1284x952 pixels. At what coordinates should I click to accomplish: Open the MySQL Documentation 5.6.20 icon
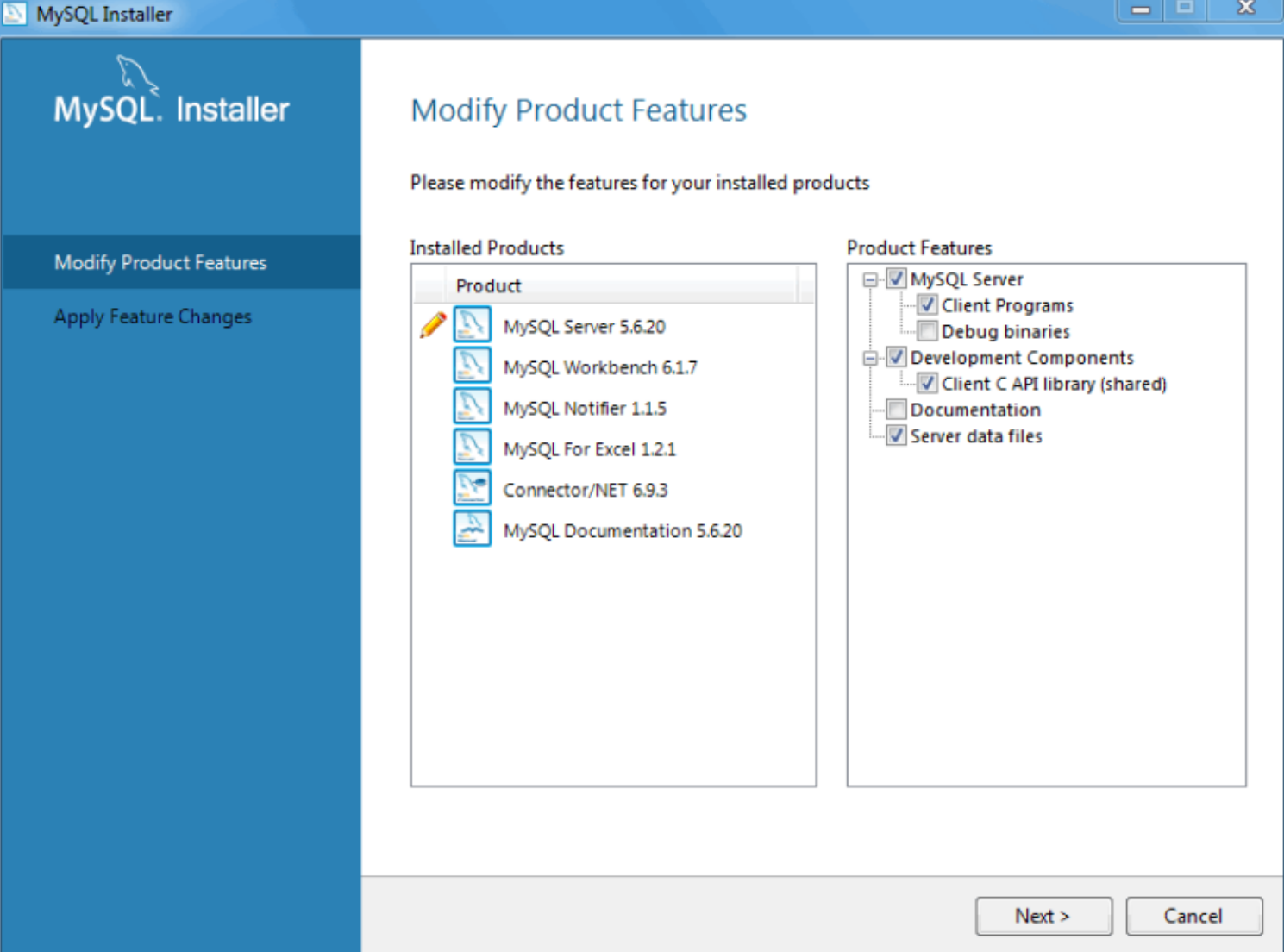coord(471,528)
